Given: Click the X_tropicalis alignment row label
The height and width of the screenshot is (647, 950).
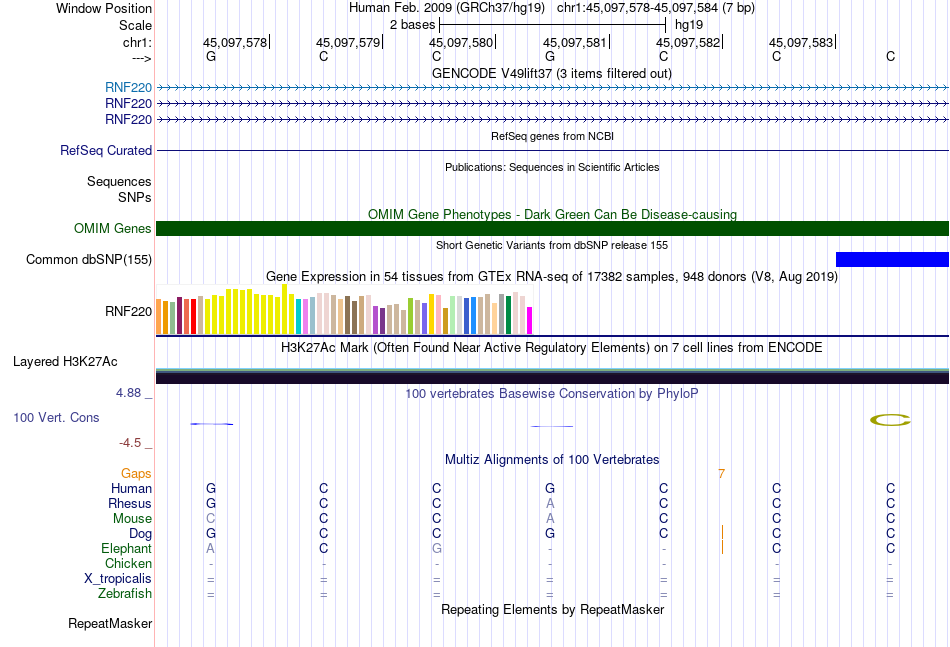Looking at the screenshot, I should [118, 579].
